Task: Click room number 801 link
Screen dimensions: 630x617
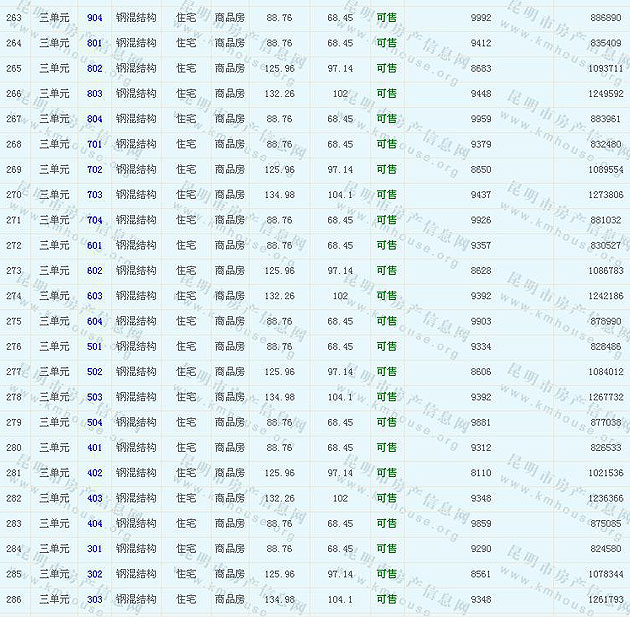Action: 94,43
